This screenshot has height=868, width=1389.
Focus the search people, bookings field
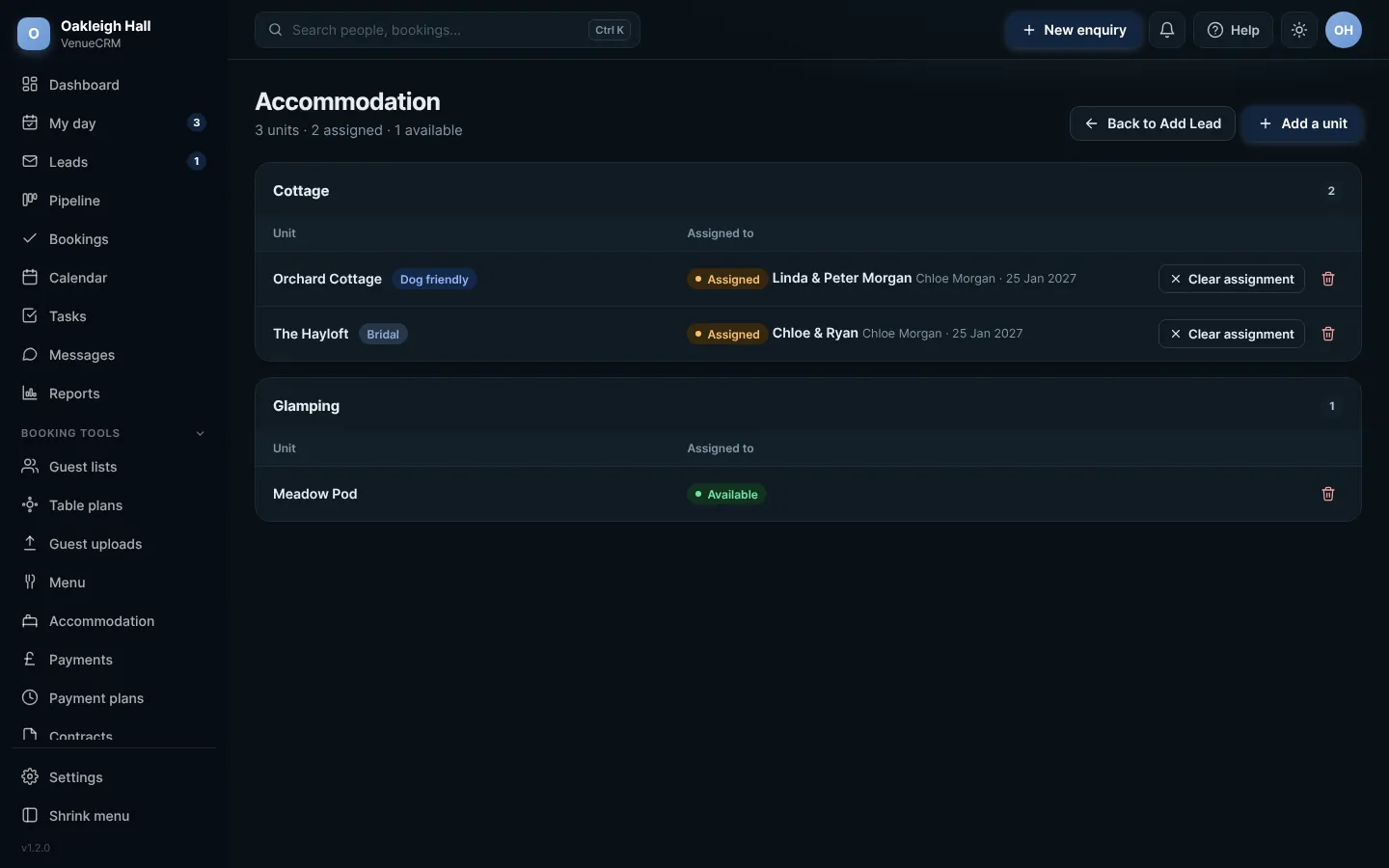tap(448, 30)
